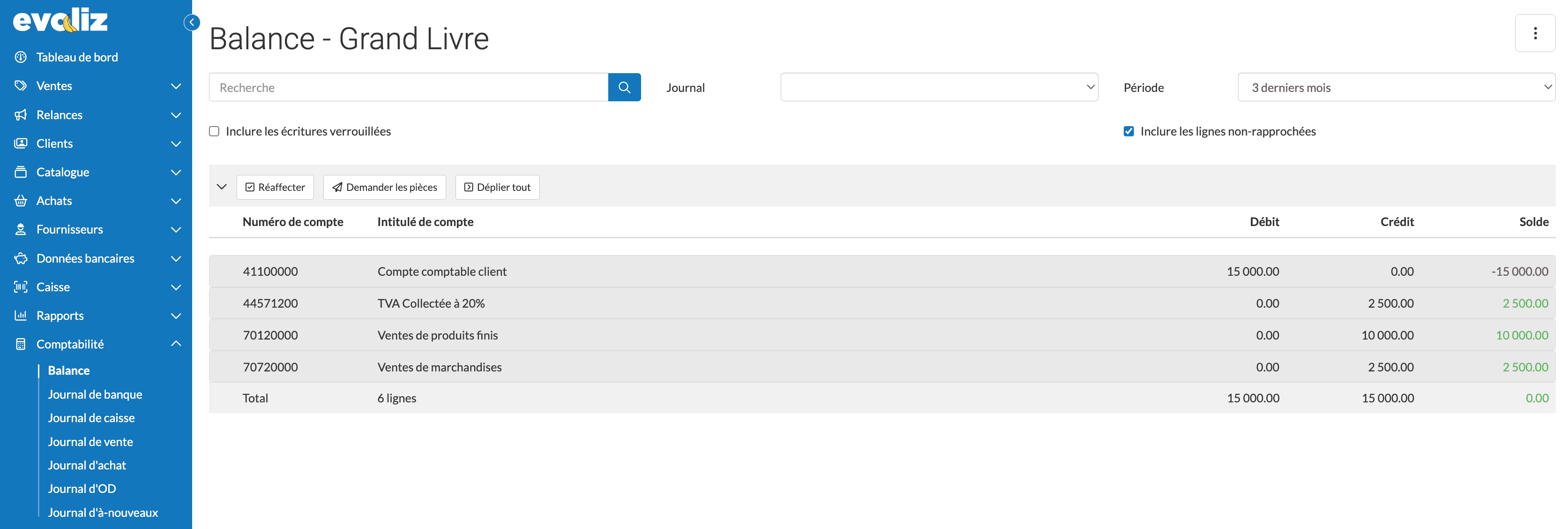
Task: Click Ventes de marchandises label
Action: tap(440, 367)
